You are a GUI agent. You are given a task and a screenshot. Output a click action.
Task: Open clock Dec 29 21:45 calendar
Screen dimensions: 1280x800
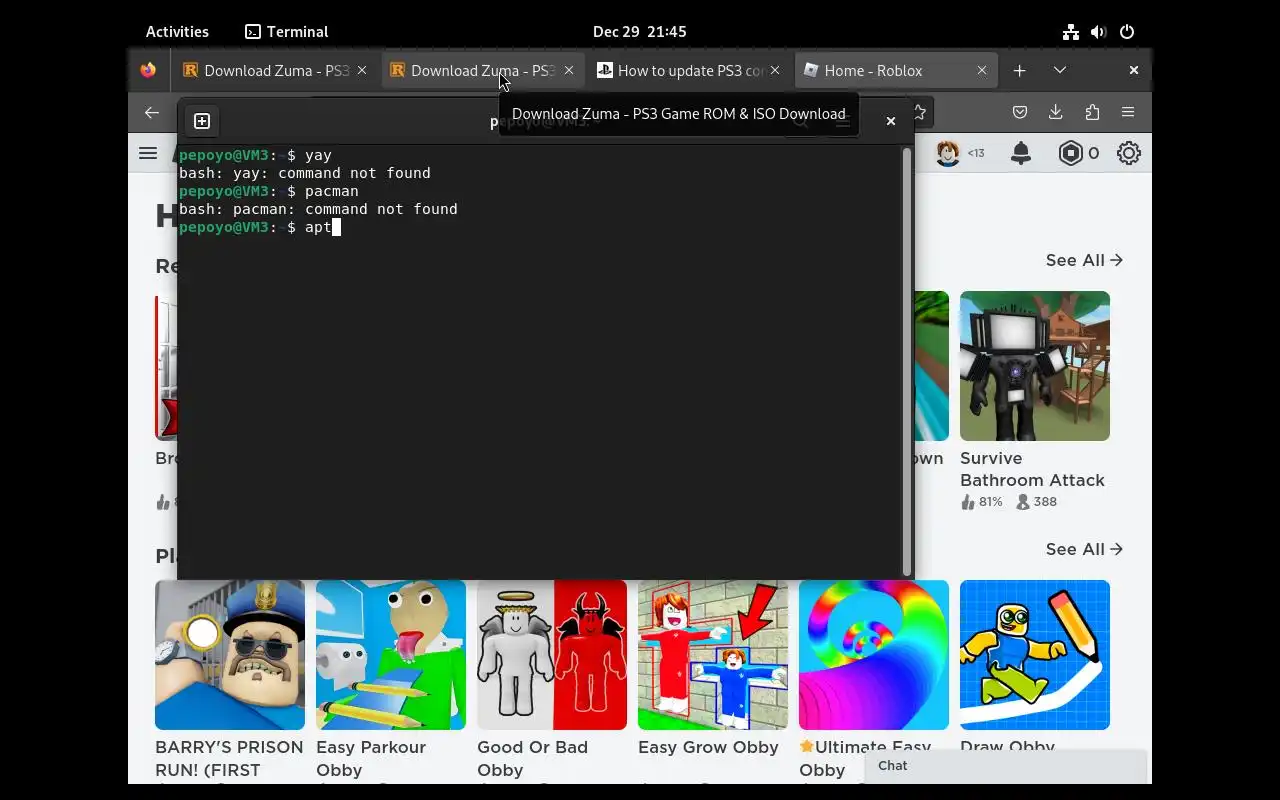pyautogui.click(x=640, y=32)
